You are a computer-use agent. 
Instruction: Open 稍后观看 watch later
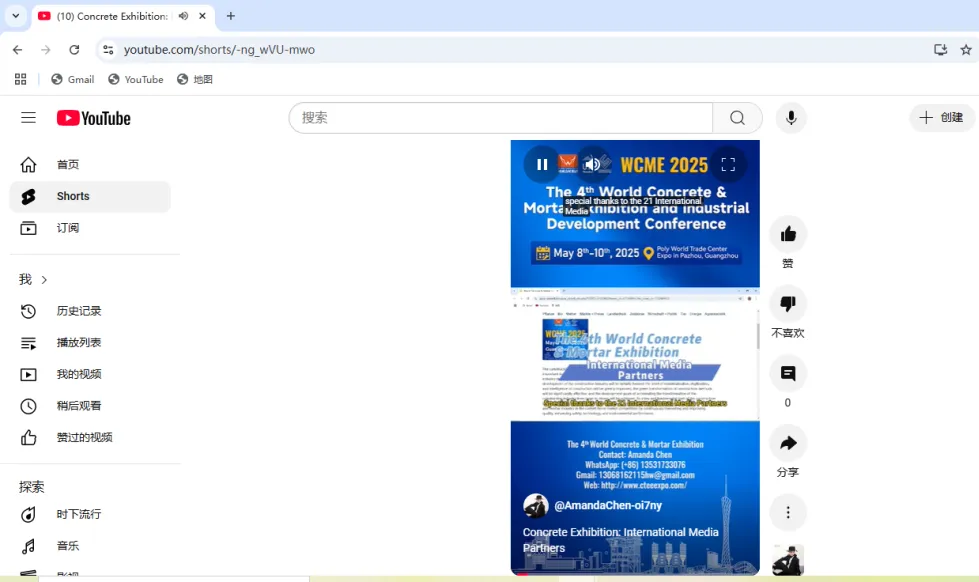(x=90, y=406)
